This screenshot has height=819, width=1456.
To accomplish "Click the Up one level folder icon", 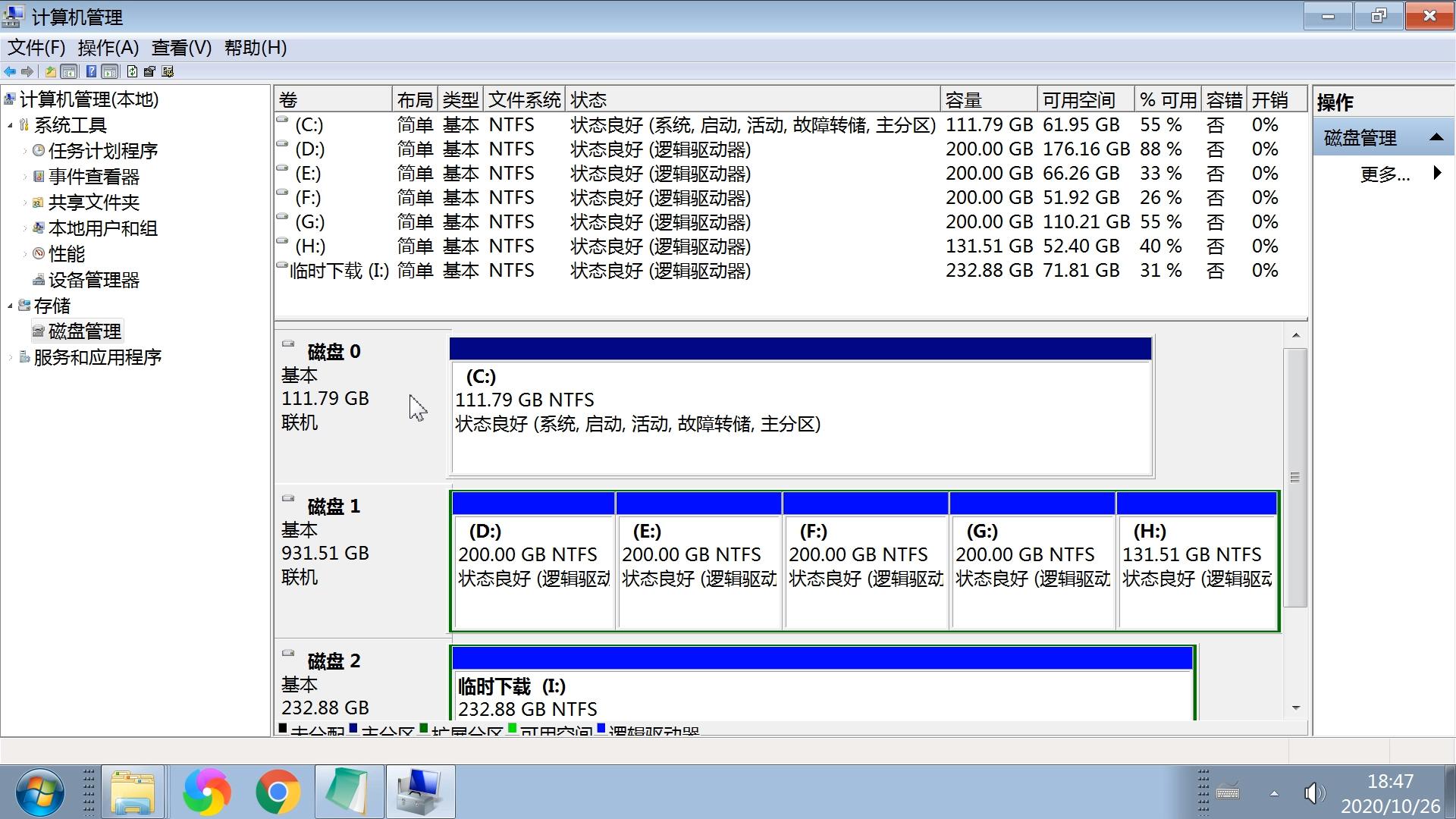I will [50, 71].
